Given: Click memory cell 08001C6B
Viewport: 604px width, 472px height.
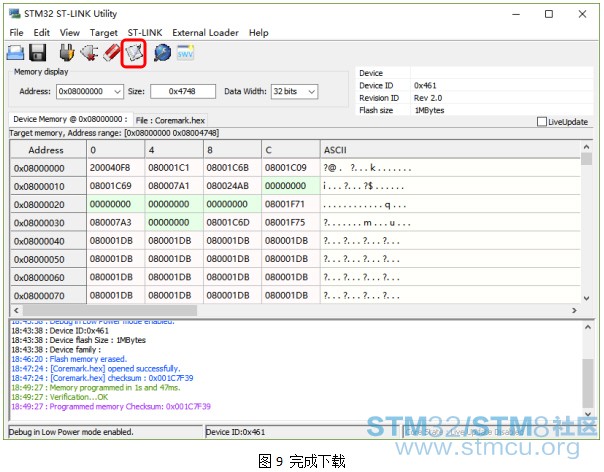Looking at the screenshot, I should point(232,168).
